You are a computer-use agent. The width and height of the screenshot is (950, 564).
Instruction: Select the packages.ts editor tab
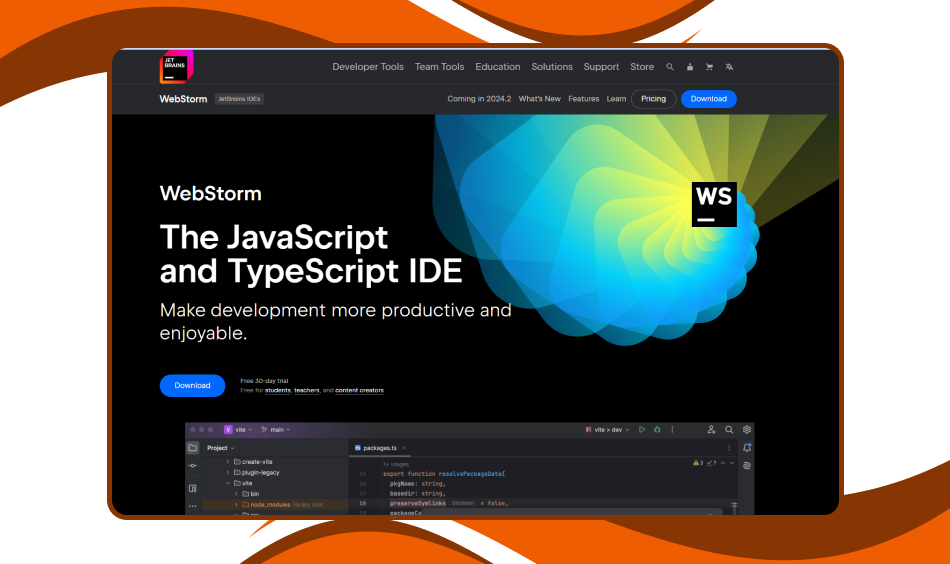380,448
